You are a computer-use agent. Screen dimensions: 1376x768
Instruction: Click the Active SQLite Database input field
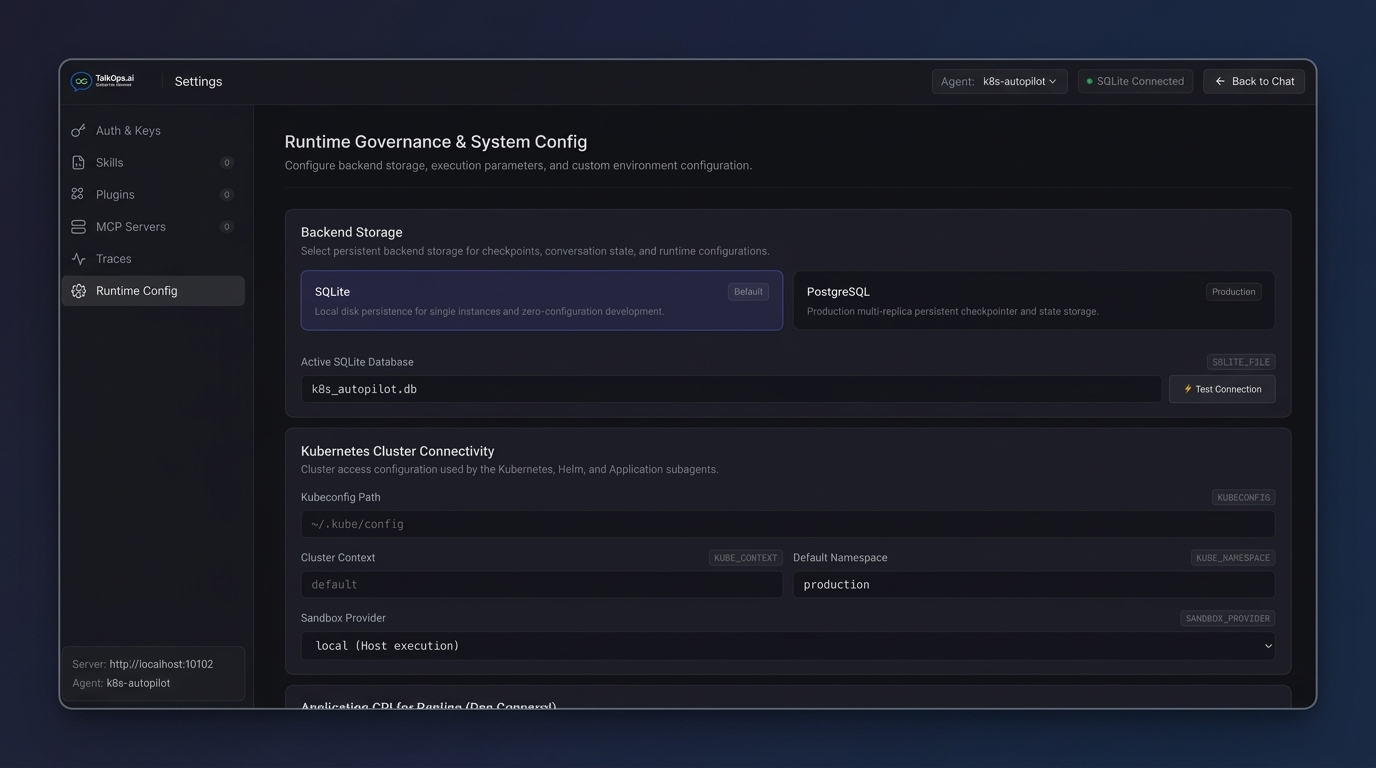731,389
